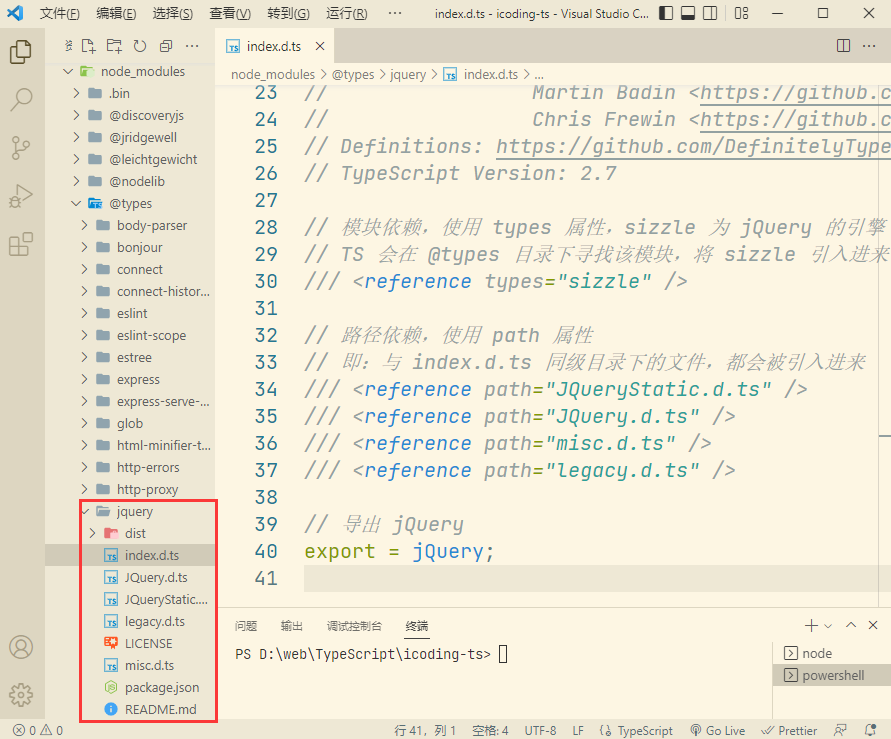Toggle the secondary side bar layout icon
This screenshot has width=891, height=739.
click(x=710, y=13)
